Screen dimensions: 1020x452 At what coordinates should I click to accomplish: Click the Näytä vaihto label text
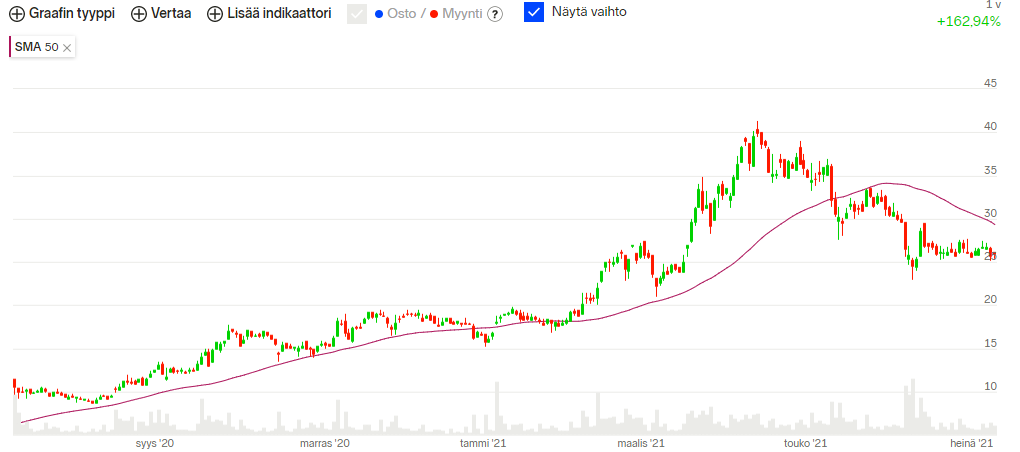(x=589, y=13)
